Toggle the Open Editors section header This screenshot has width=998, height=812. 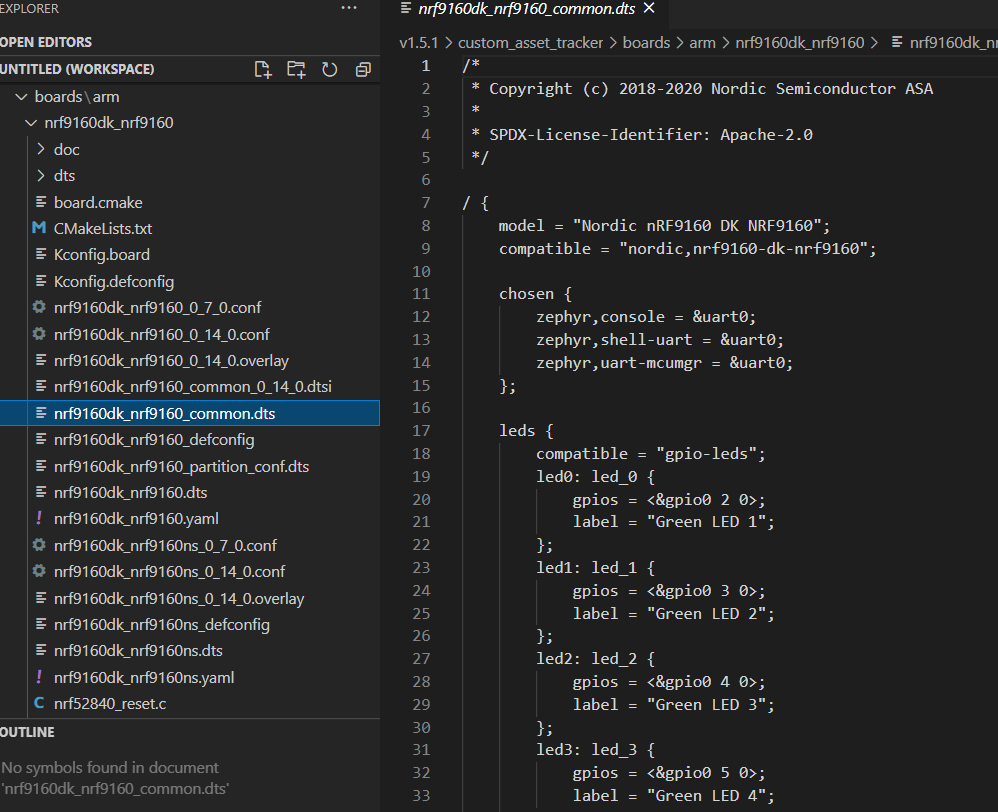coord(46,42)
